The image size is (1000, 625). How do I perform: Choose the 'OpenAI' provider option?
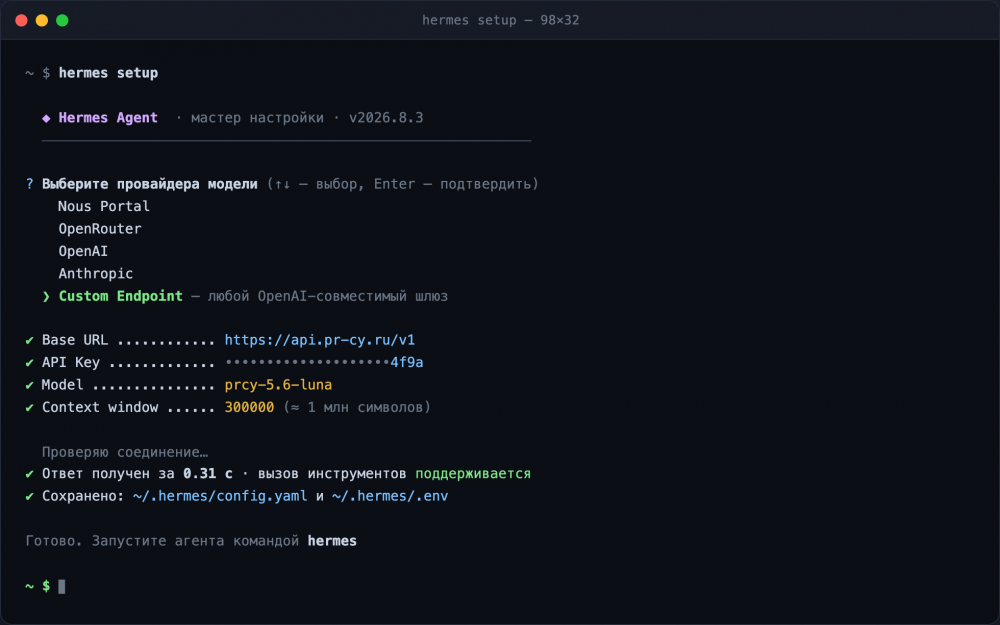point(83,251)
